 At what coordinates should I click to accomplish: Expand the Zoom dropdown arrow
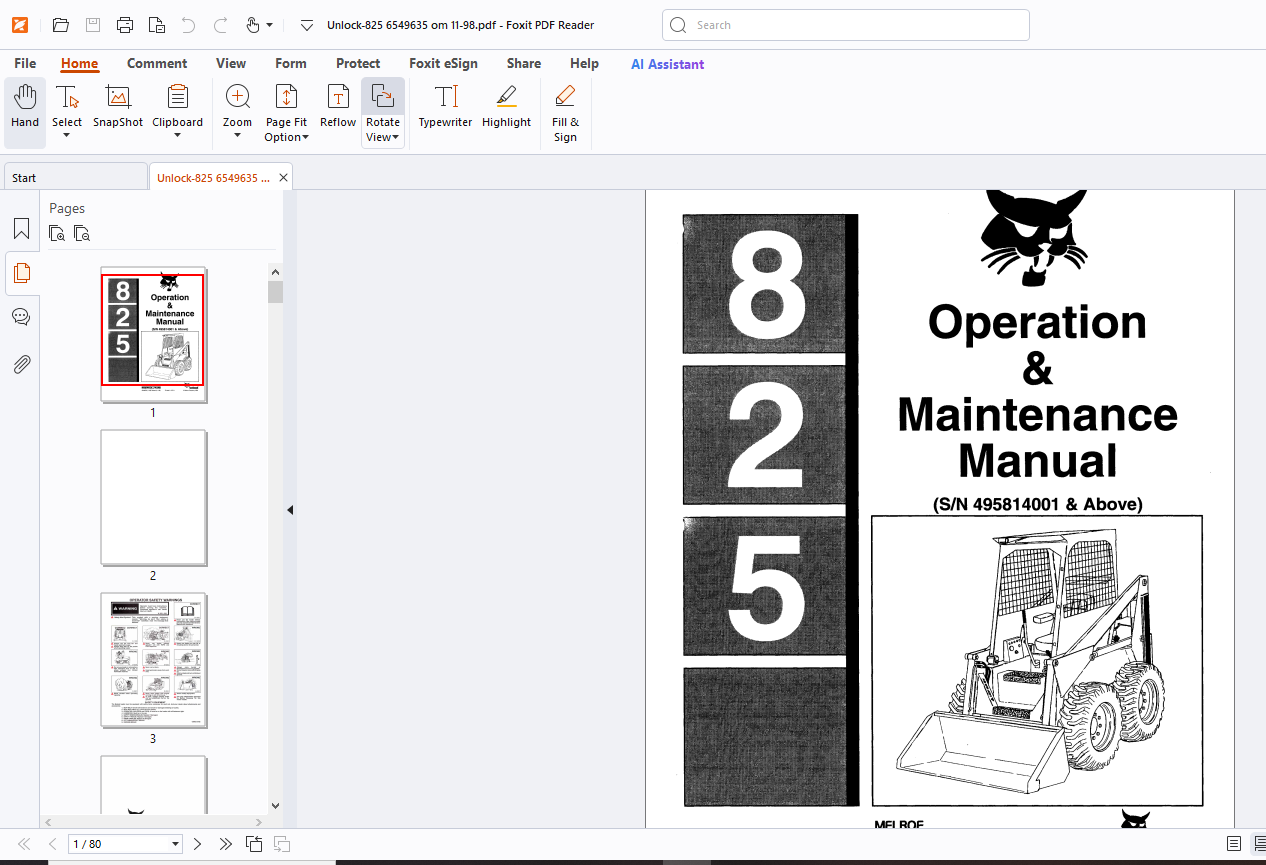(x=238, y=136)
